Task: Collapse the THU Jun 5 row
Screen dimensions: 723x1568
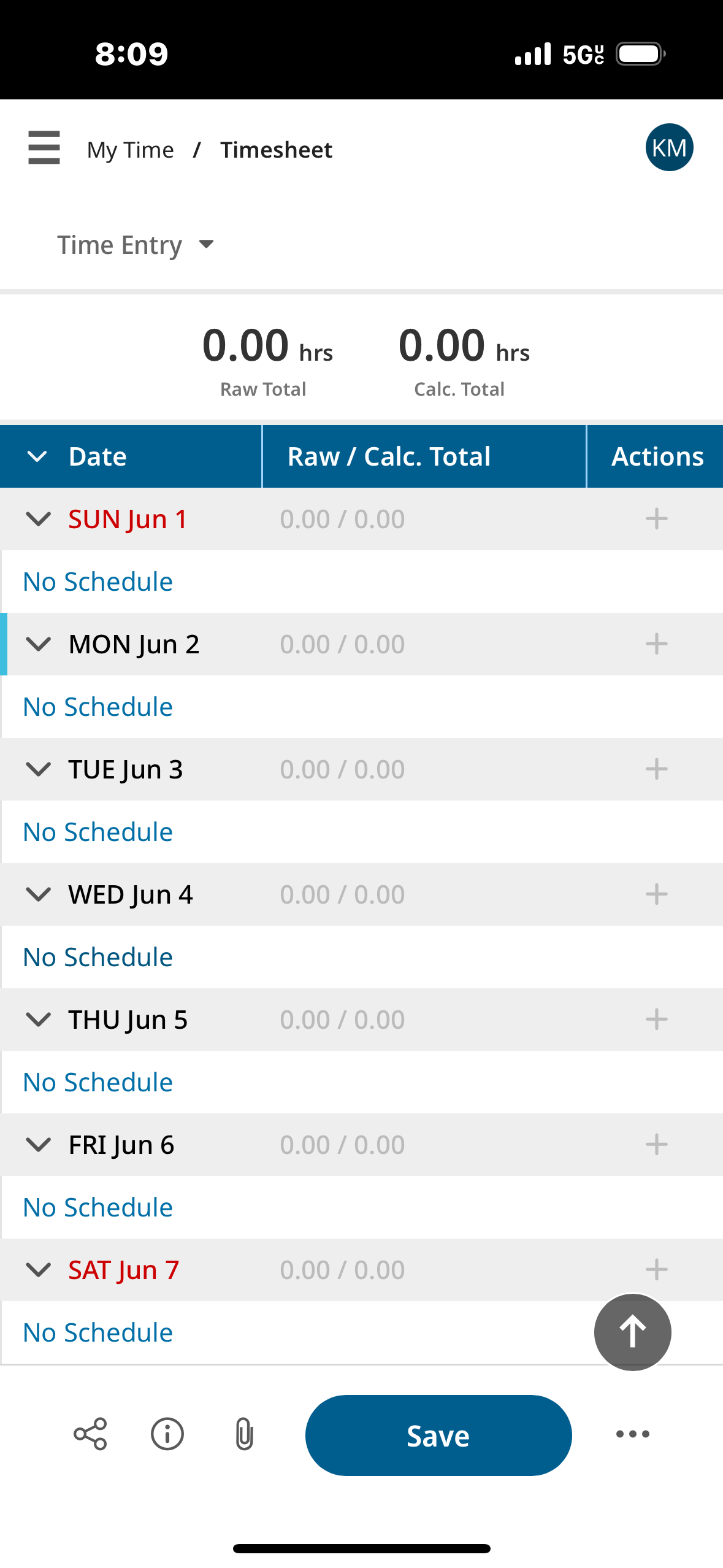Action: tap(39, 1020)
